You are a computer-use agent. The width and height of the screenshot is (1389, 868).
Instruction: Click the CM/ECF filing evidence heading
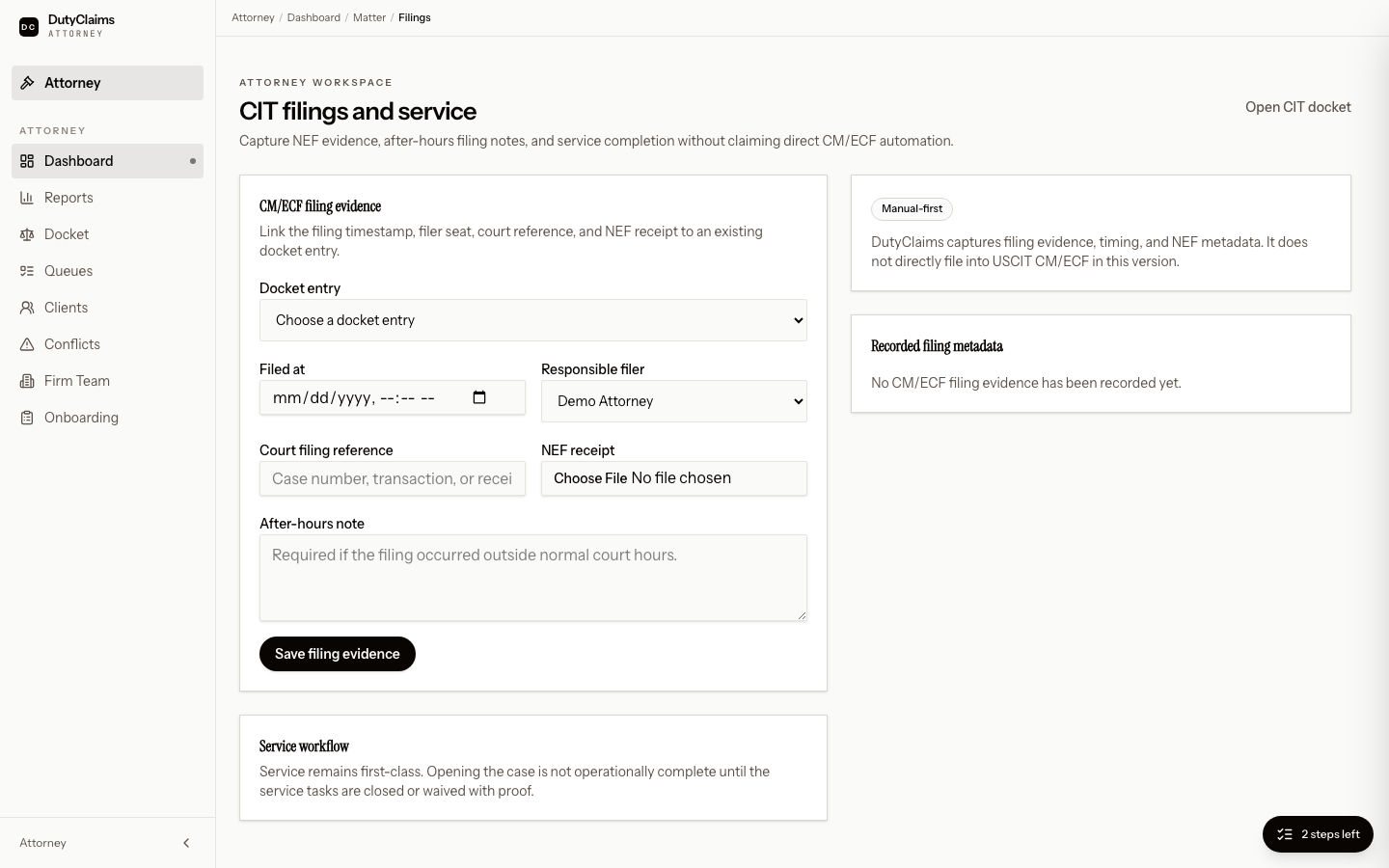tap(320, 206)
